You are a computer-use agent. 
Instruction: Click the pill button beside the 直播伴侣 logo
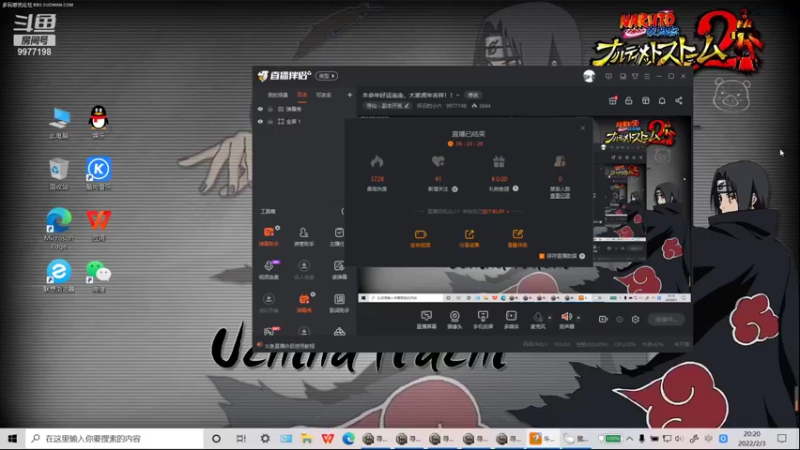pos(327,76)
